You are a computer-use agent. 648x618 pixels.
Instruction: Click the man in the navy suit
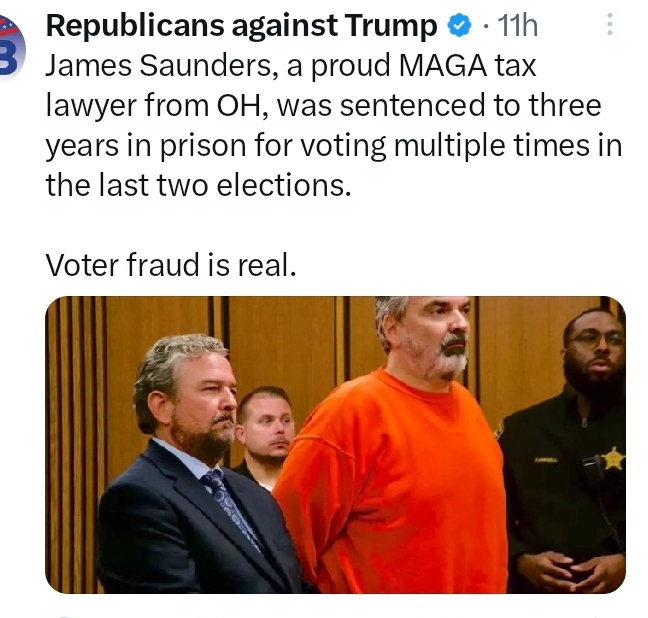[194, 467]
